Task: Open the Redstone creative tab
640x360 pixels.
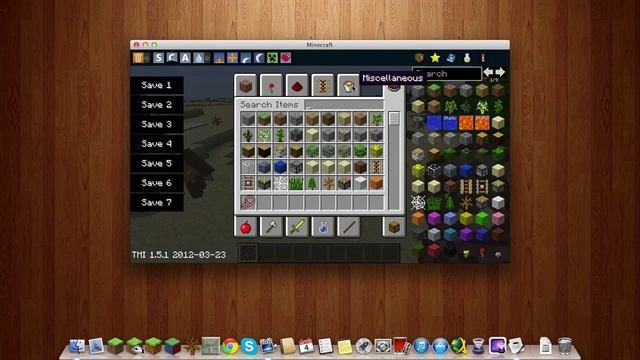Action: [297, 85]
